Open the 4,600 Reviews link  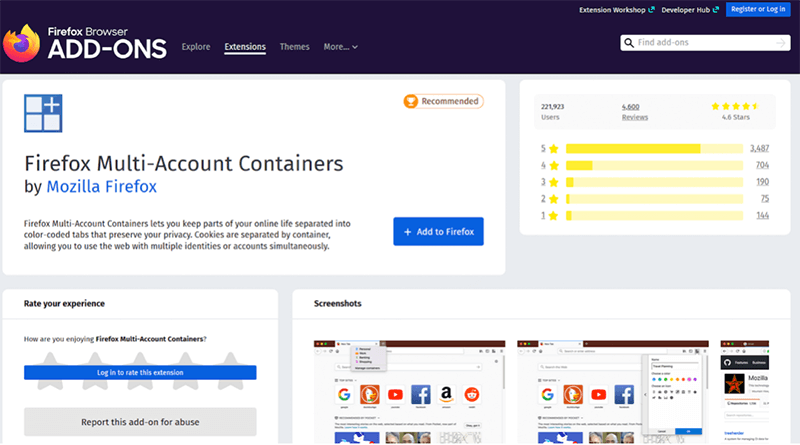635,112
